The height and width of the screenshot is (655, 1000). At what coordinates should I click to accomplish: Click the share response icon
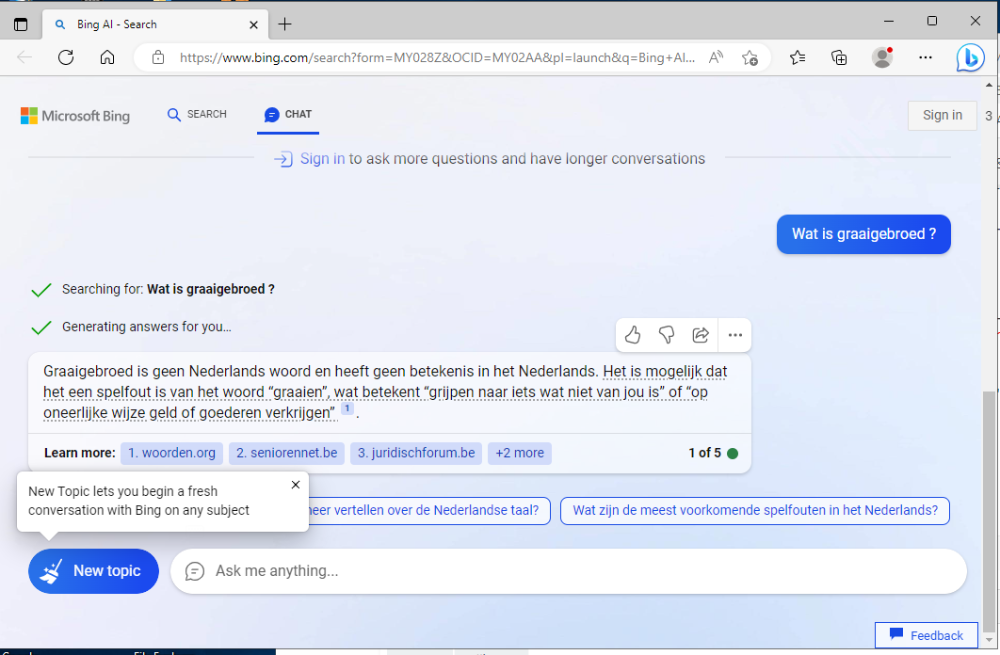coord(700,335)
